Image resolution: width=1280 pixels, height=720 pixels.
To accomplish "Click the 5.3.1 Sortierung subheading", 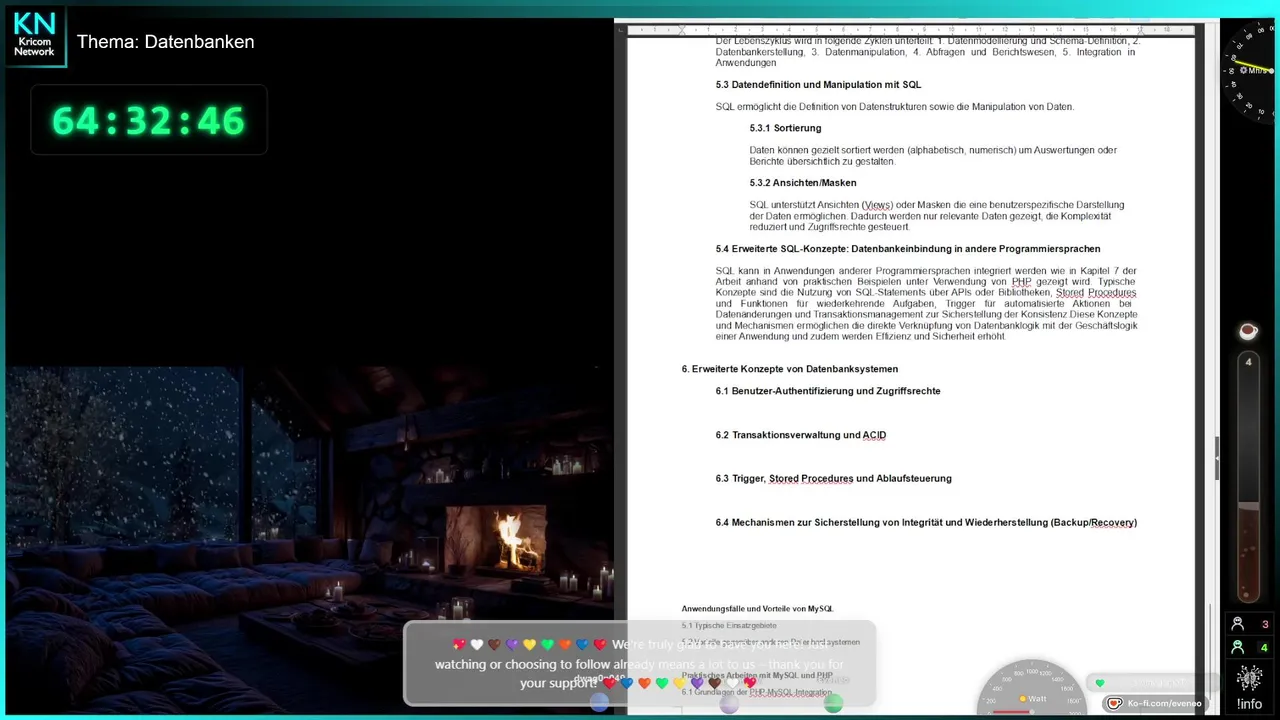I will (785, 128).
